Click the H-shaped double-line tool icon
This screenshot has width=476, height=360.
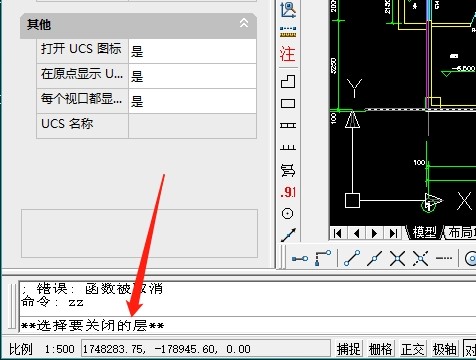[288, 126]
